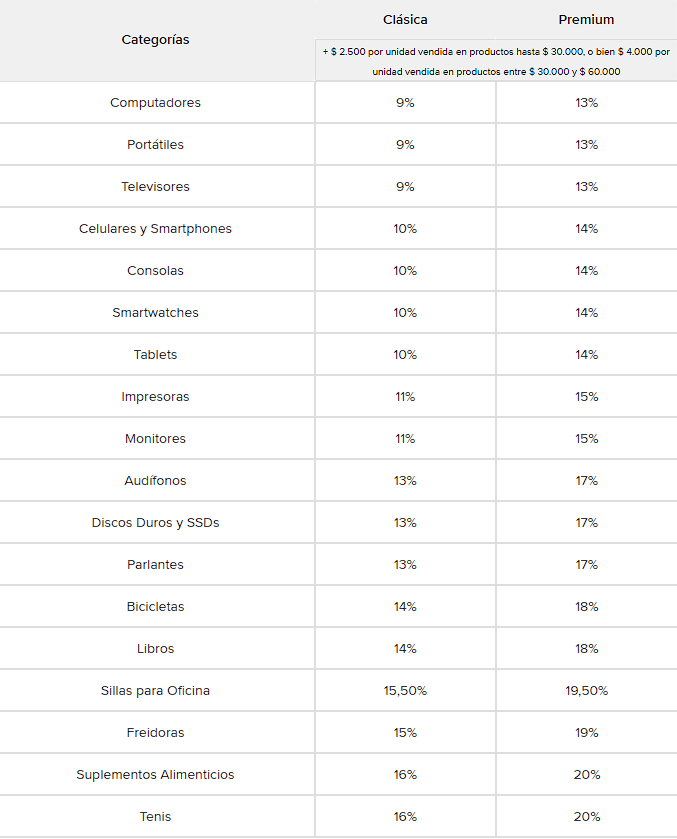Viewport: 677px width, 839px height.
Task: Select the Tablets category cell
Action: [x=155, y=355]
